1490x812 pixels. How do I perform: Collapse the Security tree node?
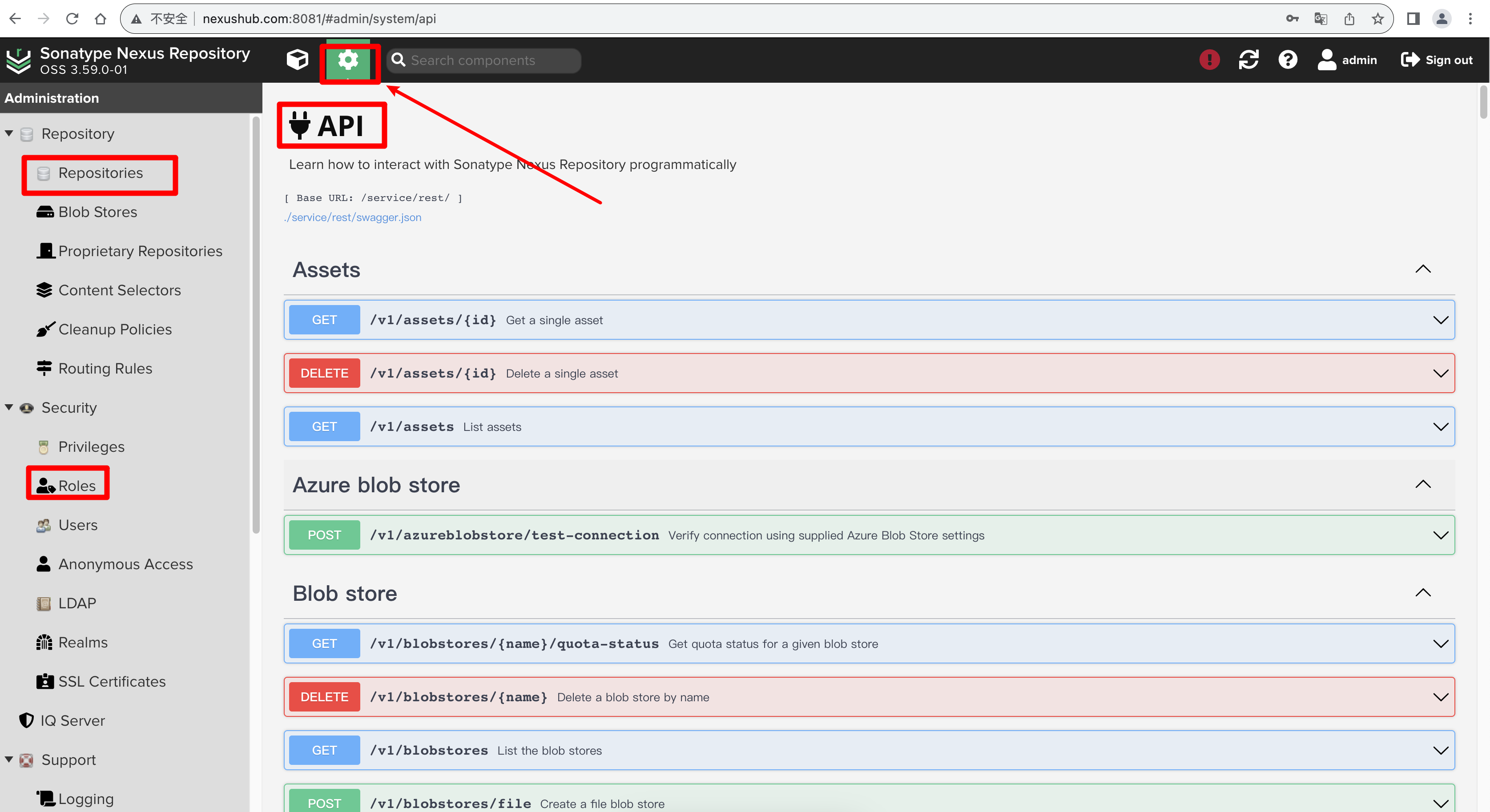tap(9, 407)
